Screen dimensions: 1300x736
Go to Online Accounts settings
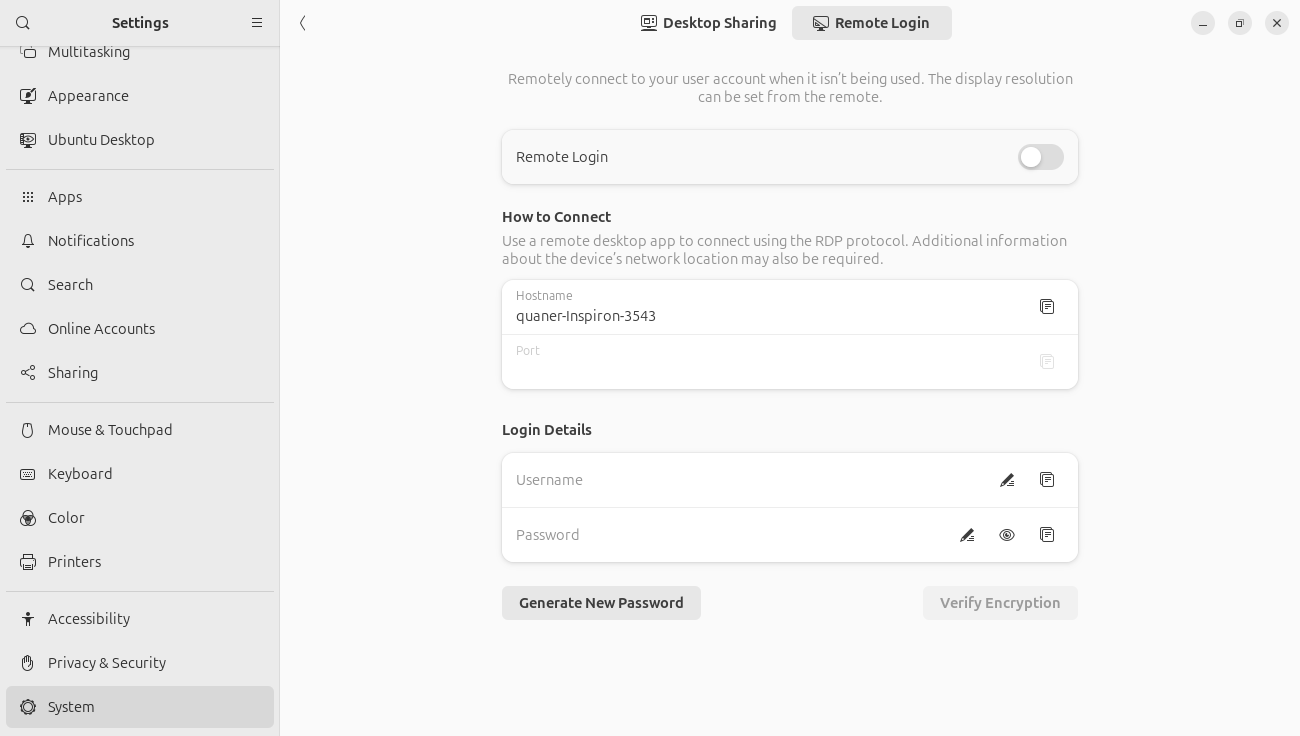(x=101, y=329)
